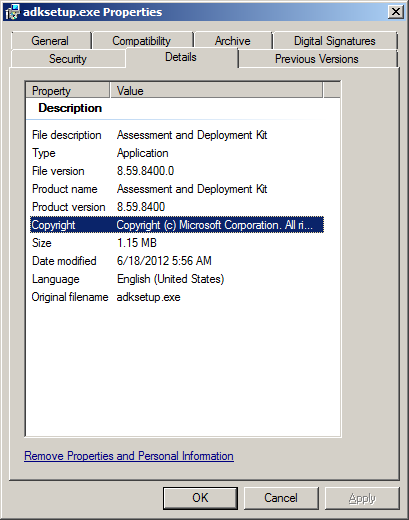Select the Archive tab
Viewport: 409px width, 520px height.
tap(233, 41)
